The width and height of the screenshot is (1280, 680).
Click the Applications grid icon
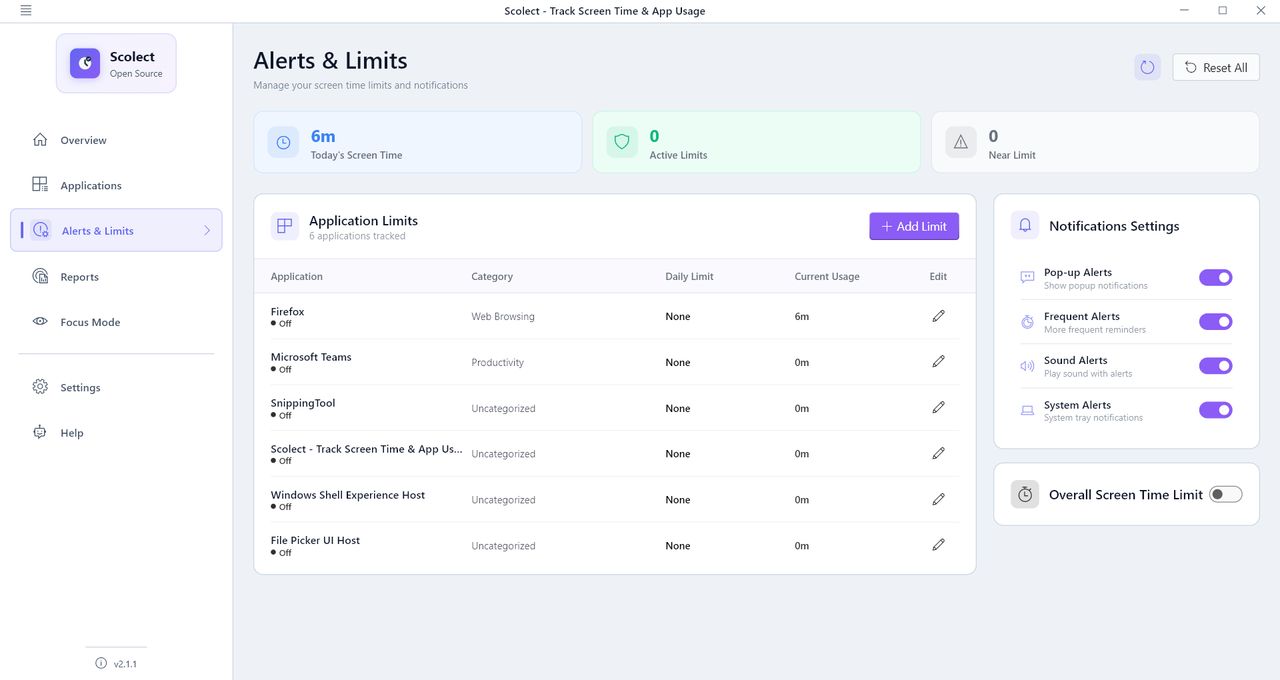click(x=40, y=185)
